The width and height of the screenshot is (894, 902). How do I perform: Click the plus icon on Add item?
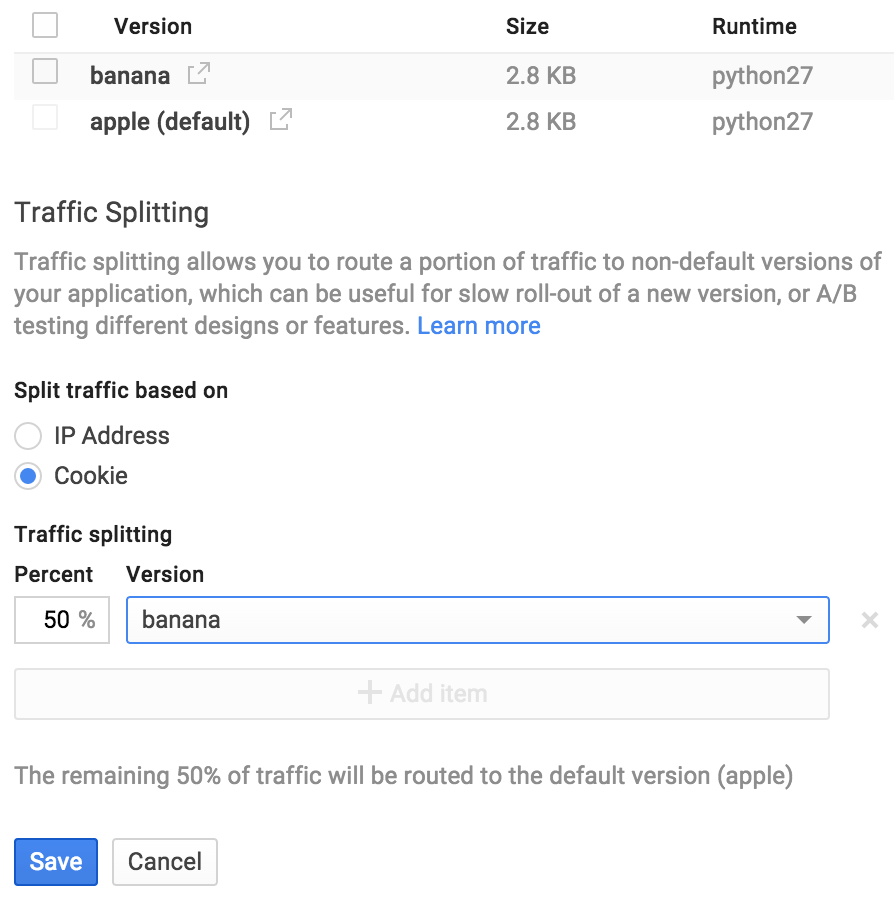[x=370, y=693]
